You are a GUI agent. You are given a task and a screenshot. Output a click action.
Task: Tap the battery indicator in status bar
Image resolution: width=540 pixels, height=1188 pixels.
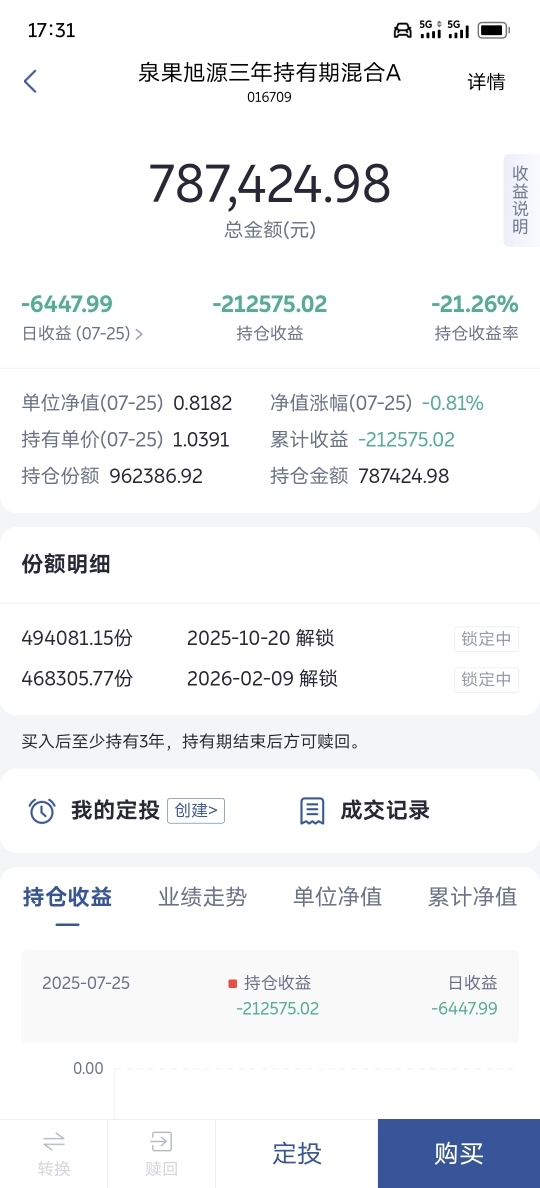point(494,30)
